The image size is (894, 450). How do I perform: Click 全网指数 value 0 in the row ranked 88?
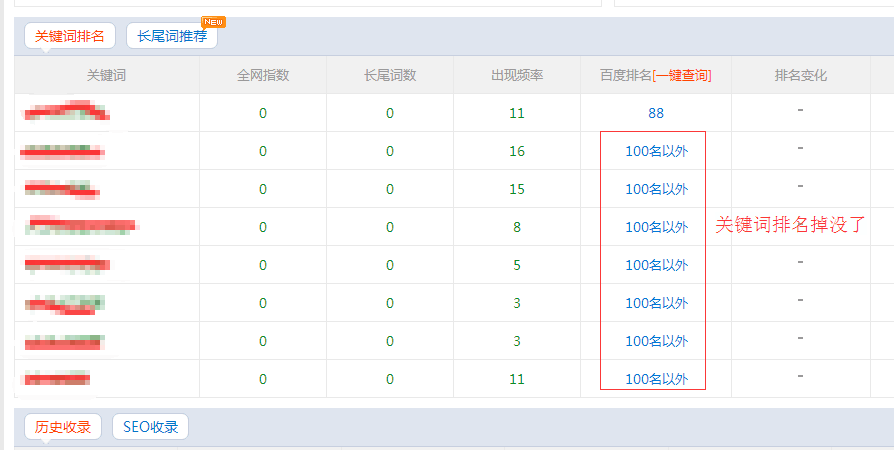(263, 113)
